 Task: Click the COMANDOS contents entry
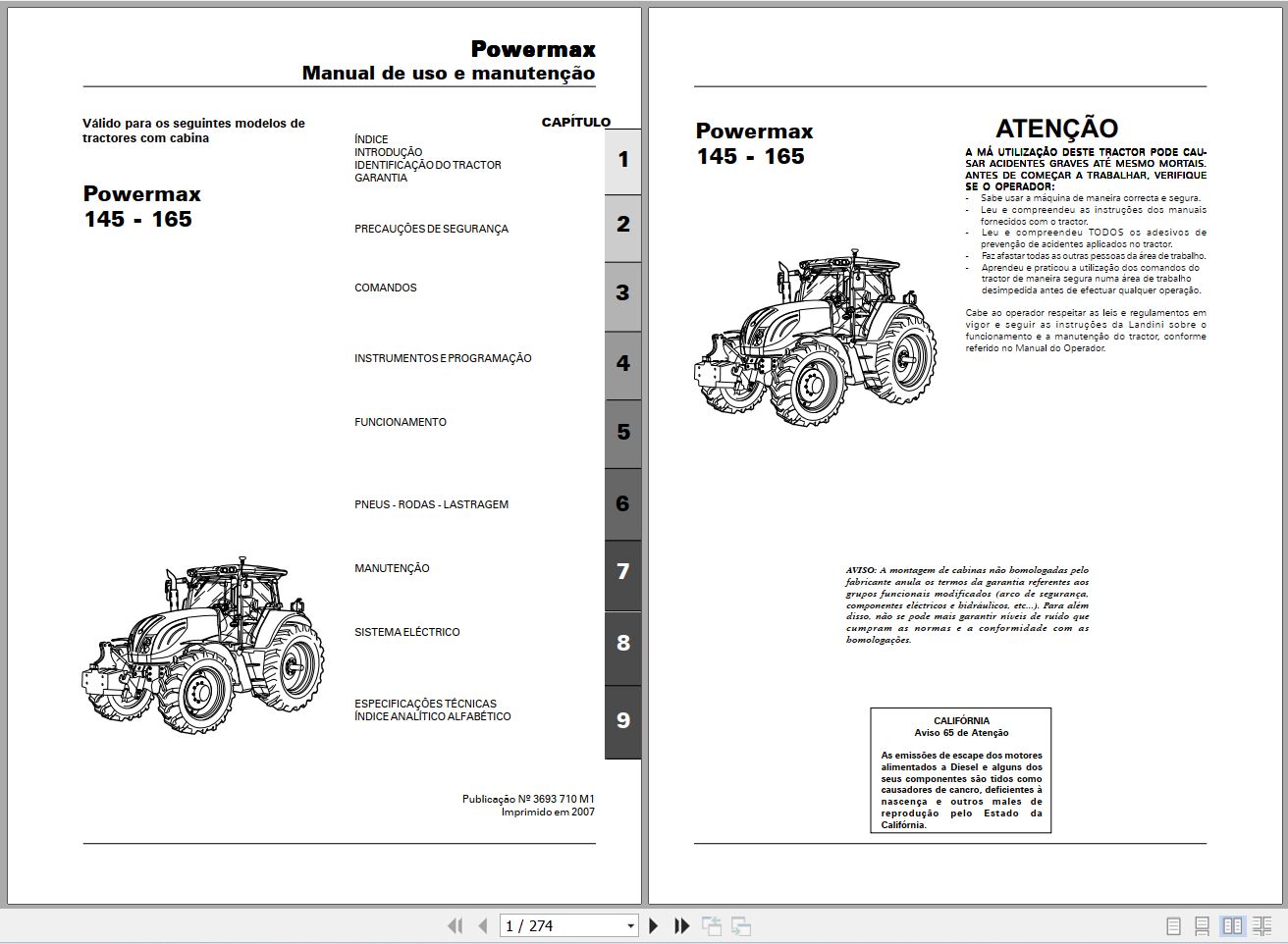[386, 288]
